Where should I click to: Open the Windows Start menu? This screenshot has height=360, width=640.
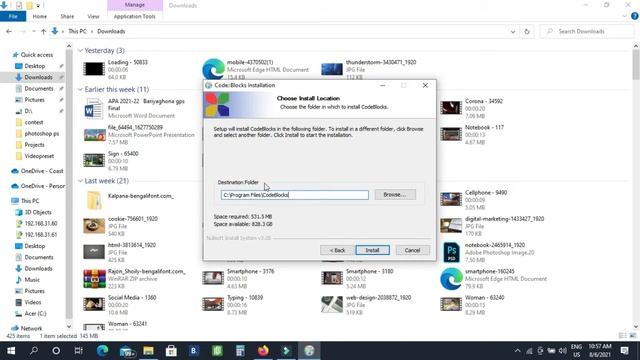tap(11, 351)
